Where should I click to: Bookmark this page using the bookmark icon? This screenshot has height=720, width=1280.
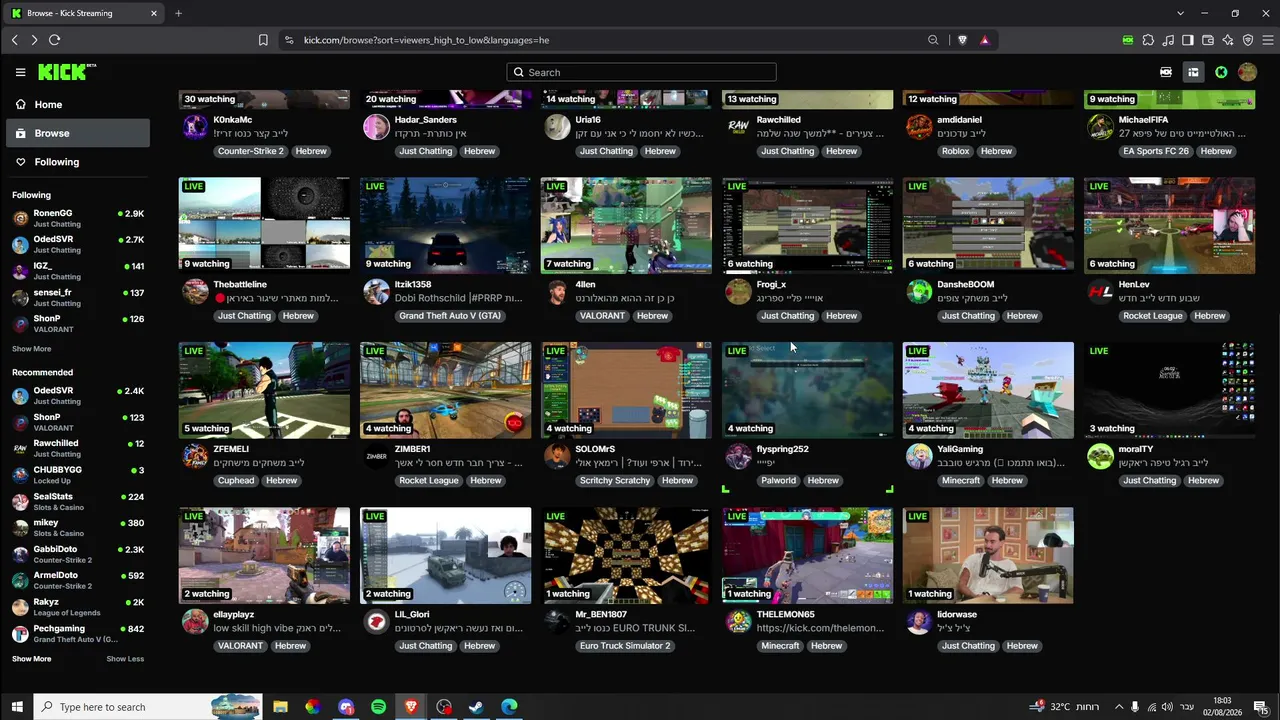(x=263, y=40)
